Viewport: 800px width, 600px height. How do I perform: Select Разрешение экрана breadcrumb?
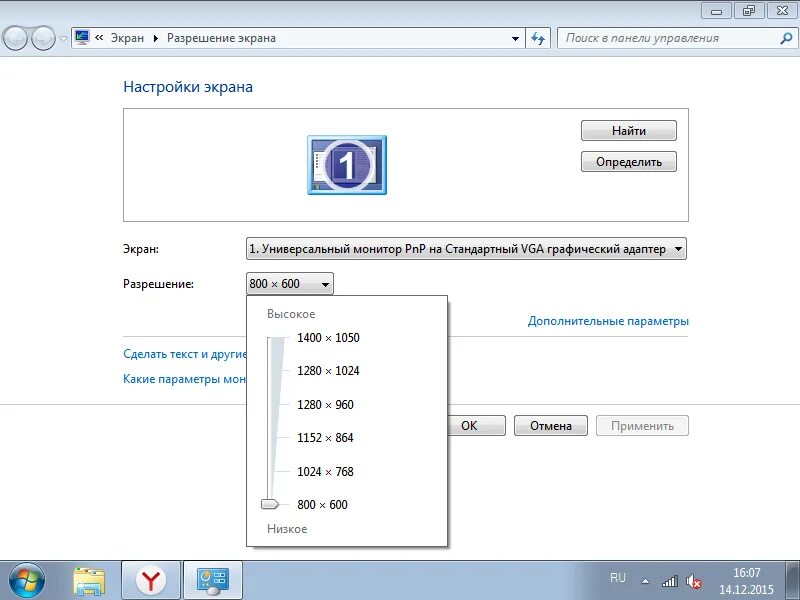pyautogui.click(x=221, y=38)
